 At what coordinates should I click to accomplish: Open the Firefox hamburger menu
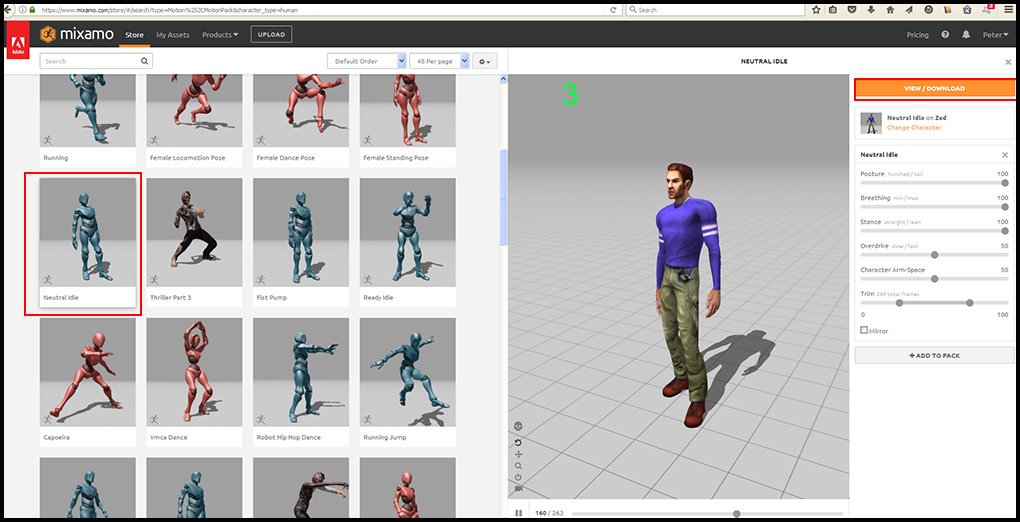1010,10
